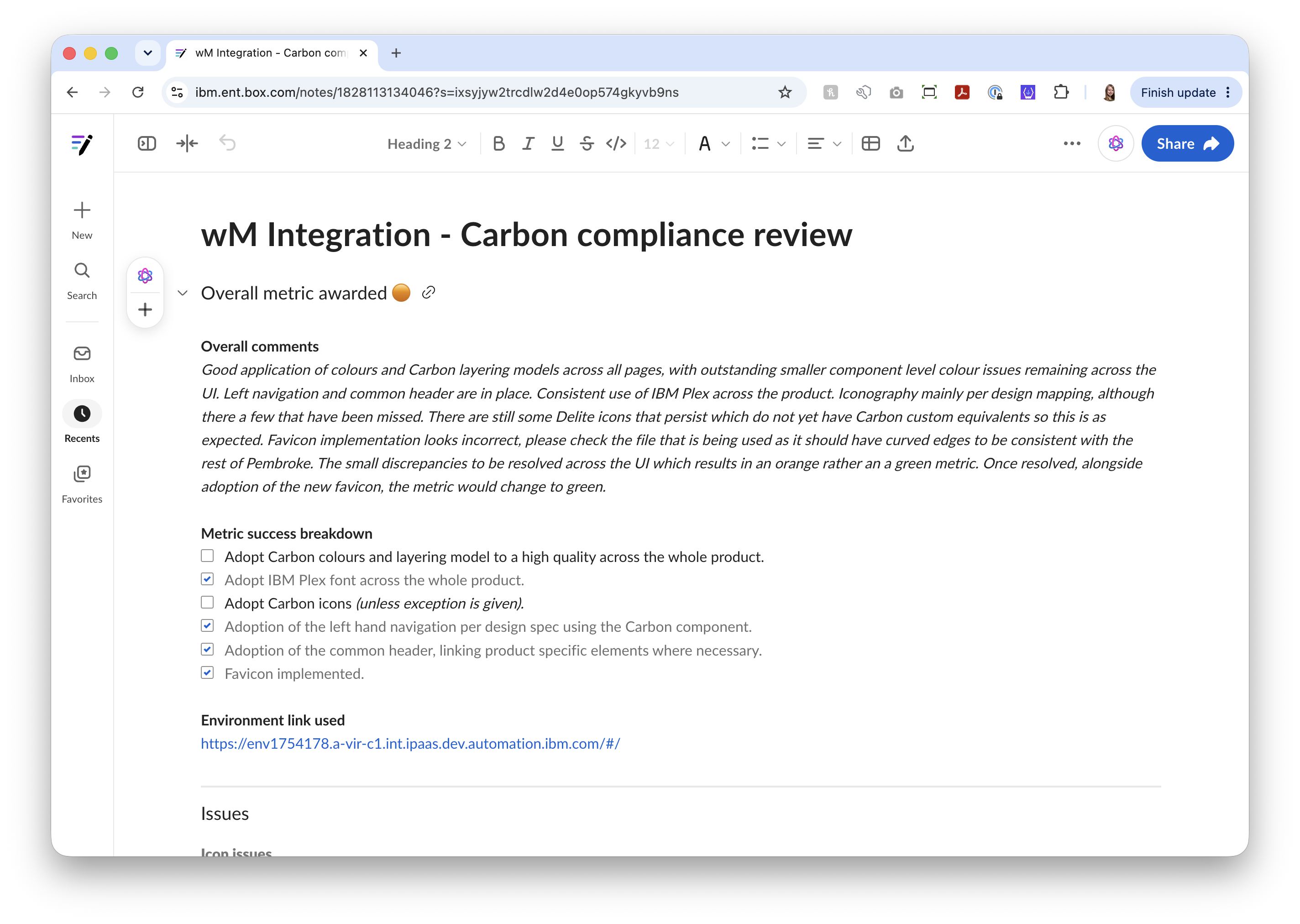Screen dimensions: 1300x924
Task: Open the text color A dropdown
Action: 713,143
